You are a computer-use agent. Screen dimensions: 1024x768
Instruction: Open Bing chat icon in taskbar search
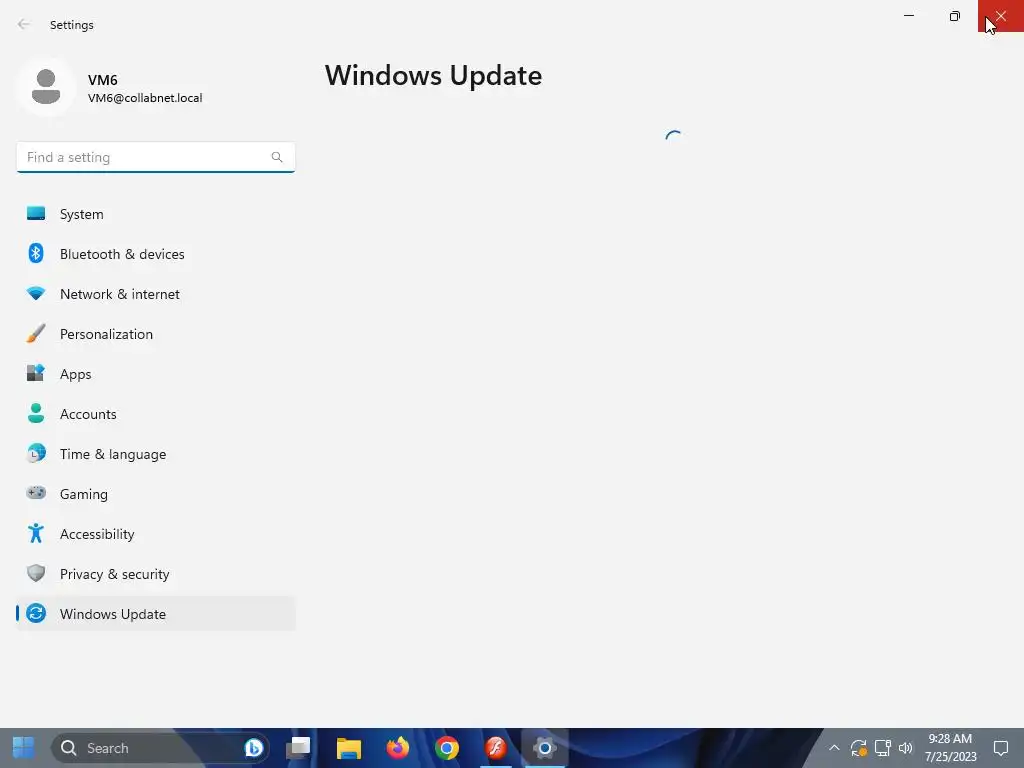(253, 748)
